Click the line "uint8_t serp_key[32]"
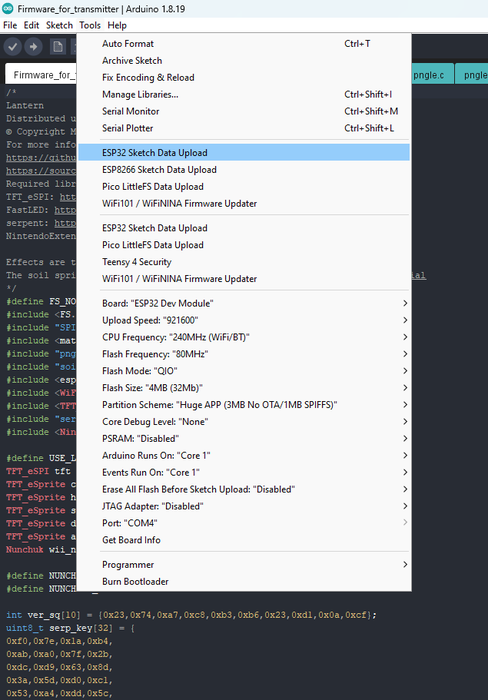The height and width of the screenshot is (700, 488). coord(70,628)
